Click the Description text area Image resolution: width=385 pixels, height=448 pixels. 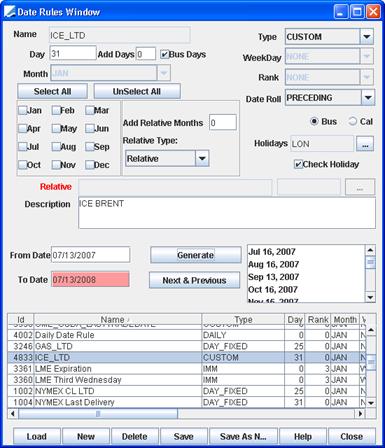(227, 213)
